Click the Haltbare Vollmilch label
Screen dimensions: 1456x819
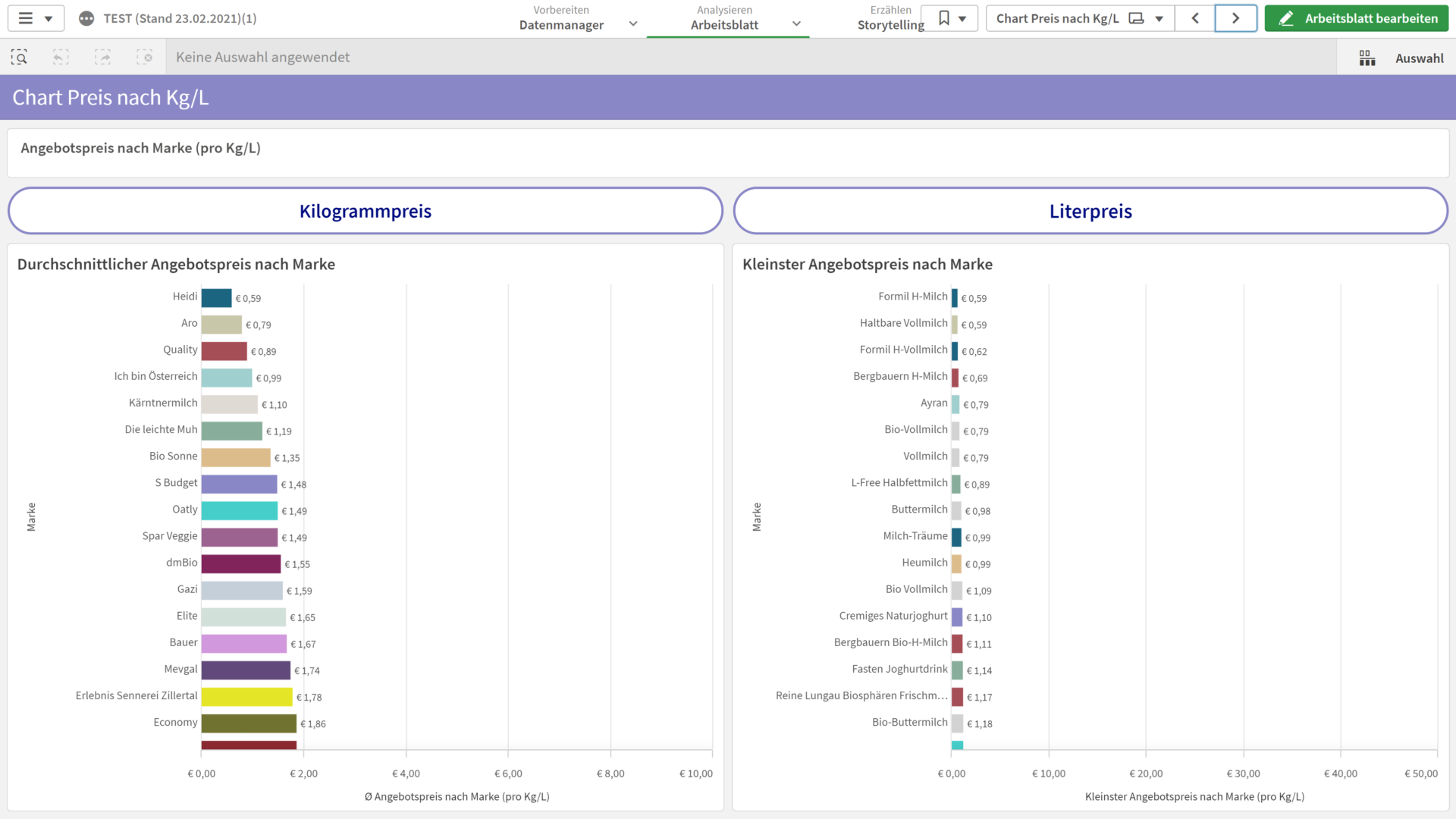[904, 323]
